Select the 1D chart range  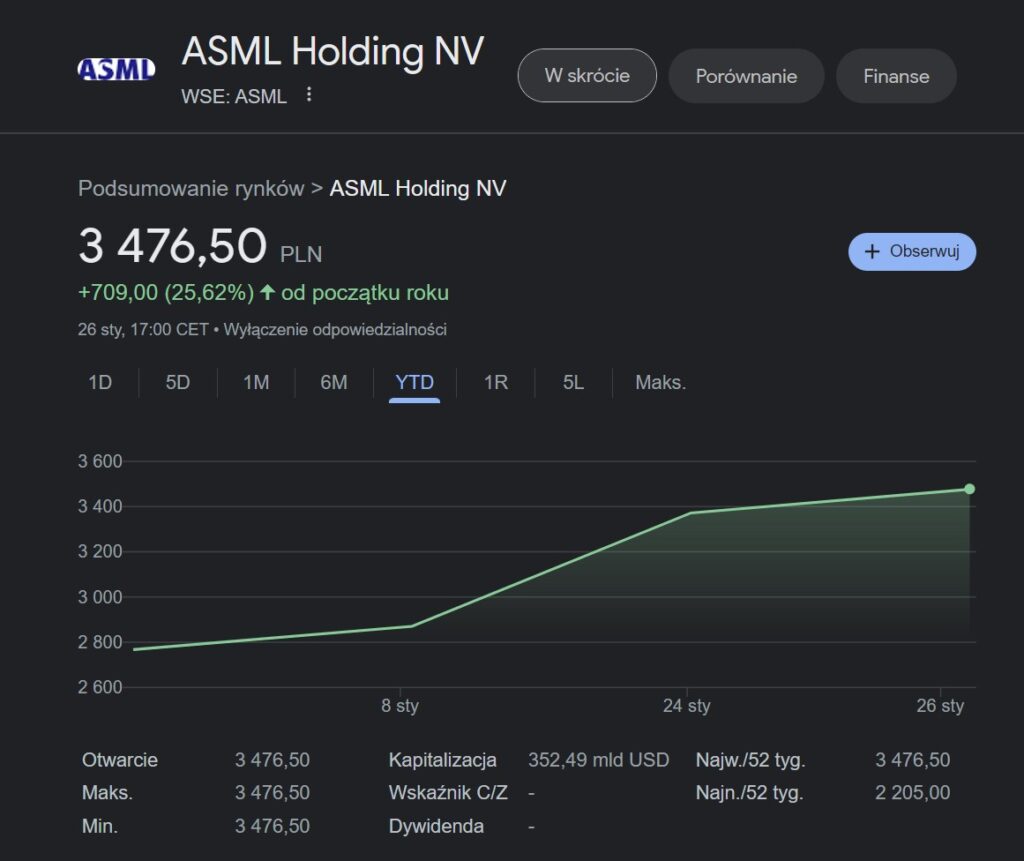click(x=100, y=382)
